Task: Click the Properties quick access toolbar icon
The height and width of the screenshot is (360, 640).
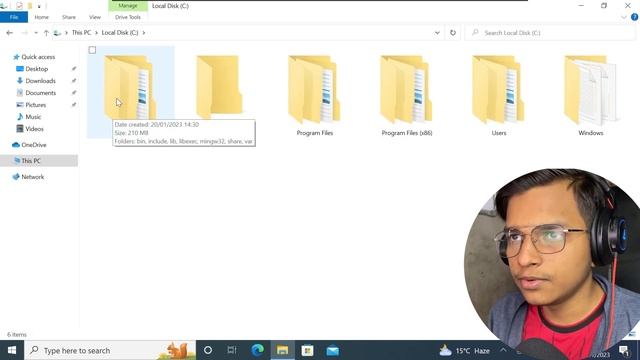Action: tap(19, 6)
